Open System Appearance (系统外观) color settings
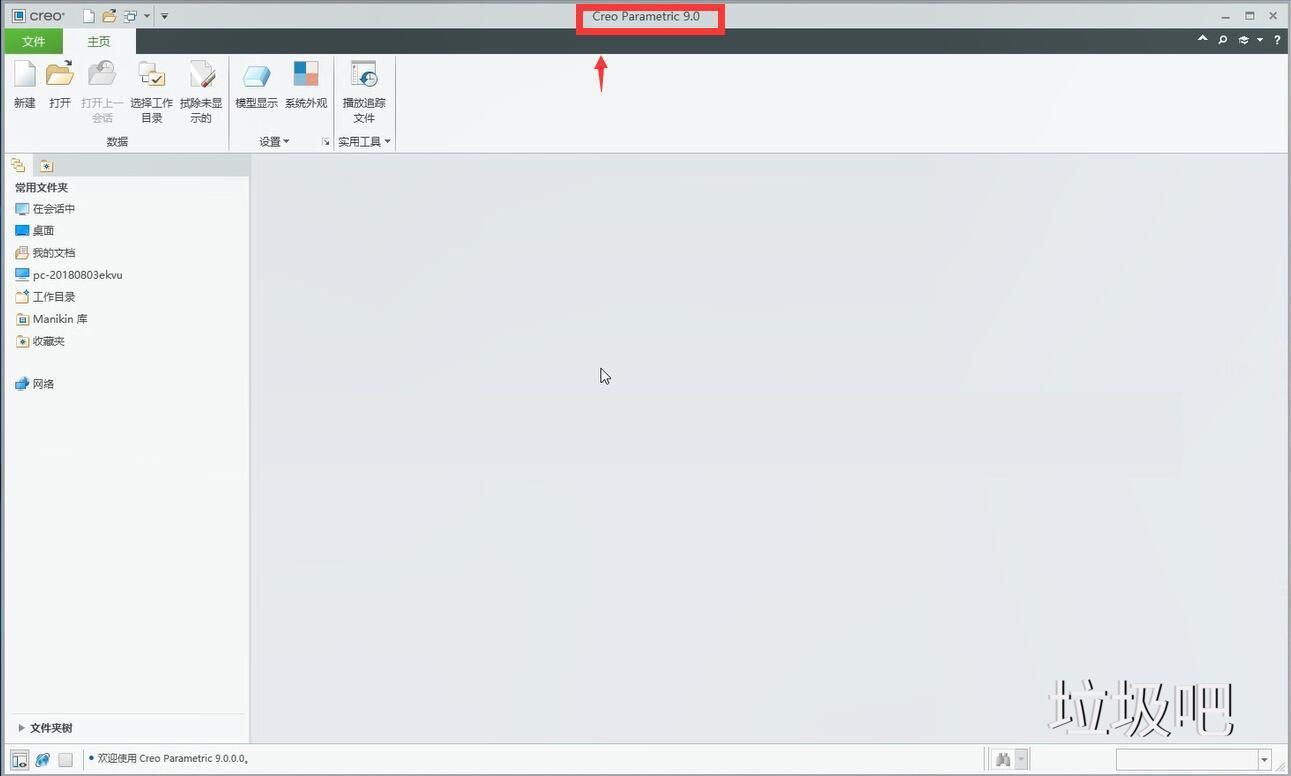 click(x=305, y=84)
